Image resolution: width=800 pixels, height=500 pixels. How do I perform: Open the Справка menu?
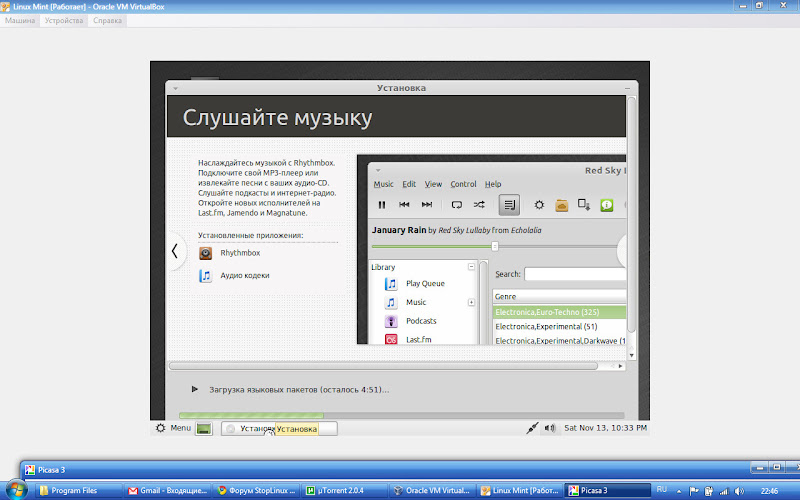107,20
